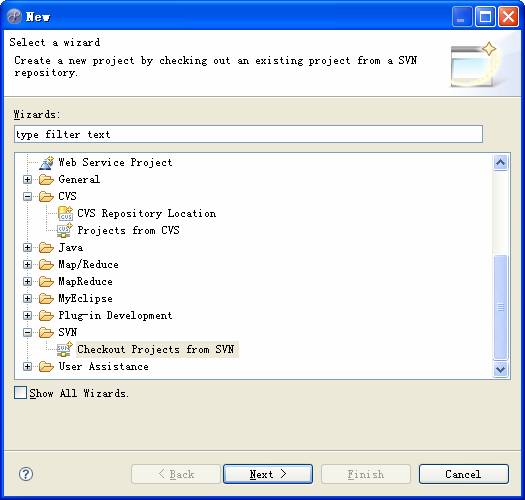
Task: Click the wizard list scroll down arrow
Action: pos(501,369)
